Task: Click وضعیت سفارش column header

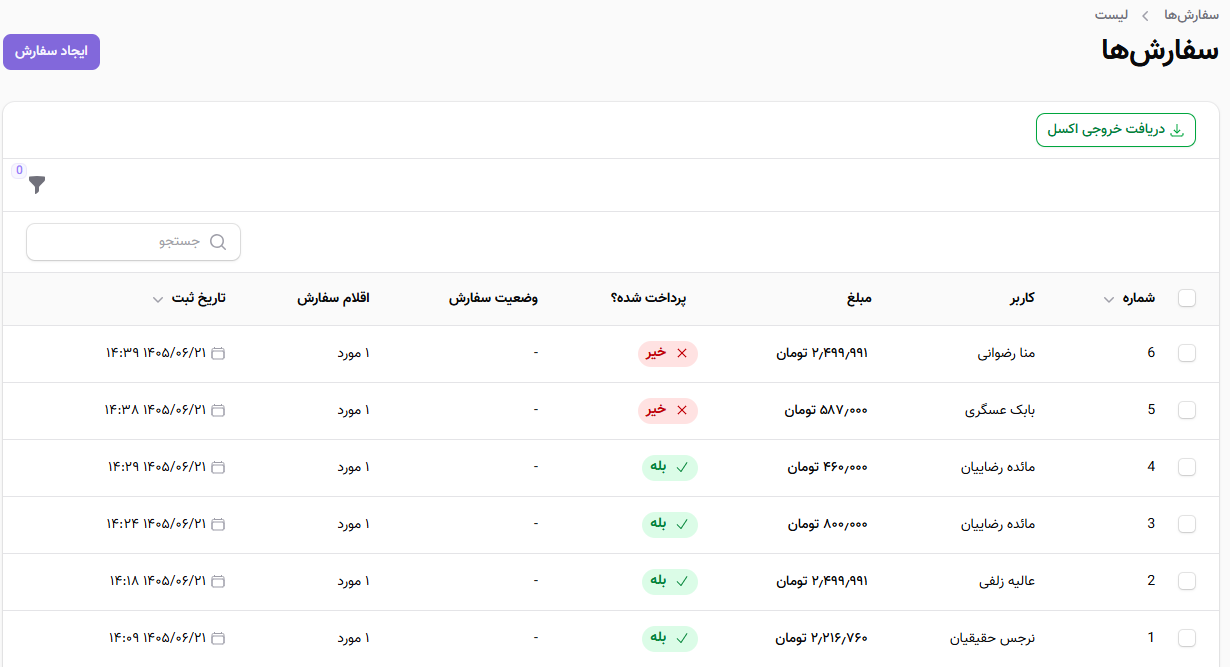Action: coord(492,298)
